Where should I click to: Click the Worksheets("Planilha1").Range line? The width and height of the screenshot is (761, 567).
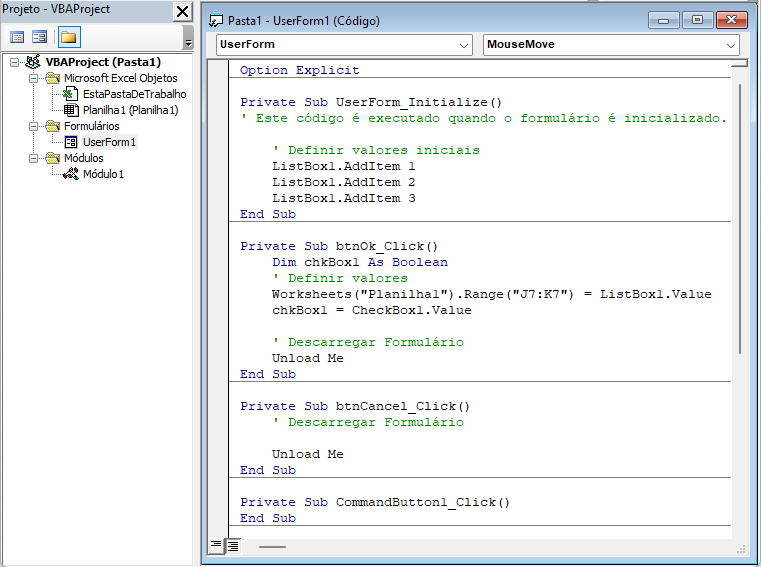click(x=492, y=294)
